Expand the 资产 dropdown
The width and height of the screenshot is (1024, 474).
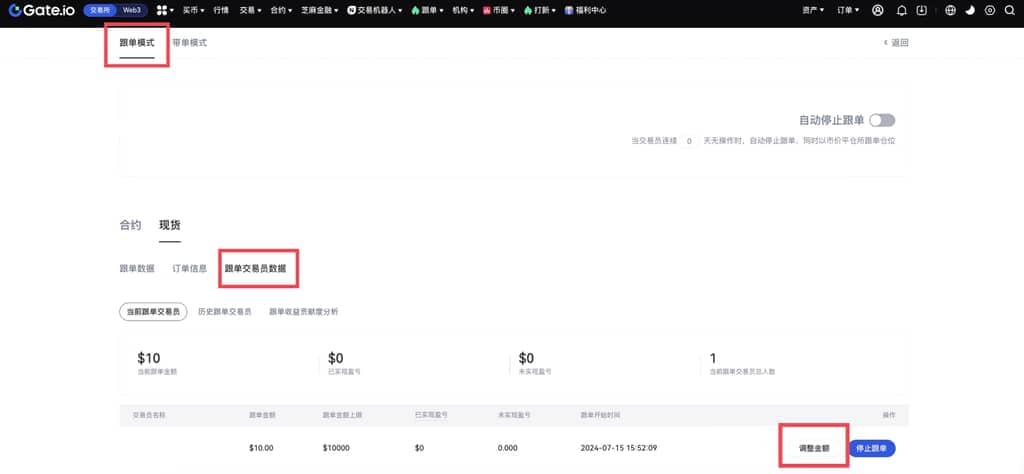click(x=813, y=10)
